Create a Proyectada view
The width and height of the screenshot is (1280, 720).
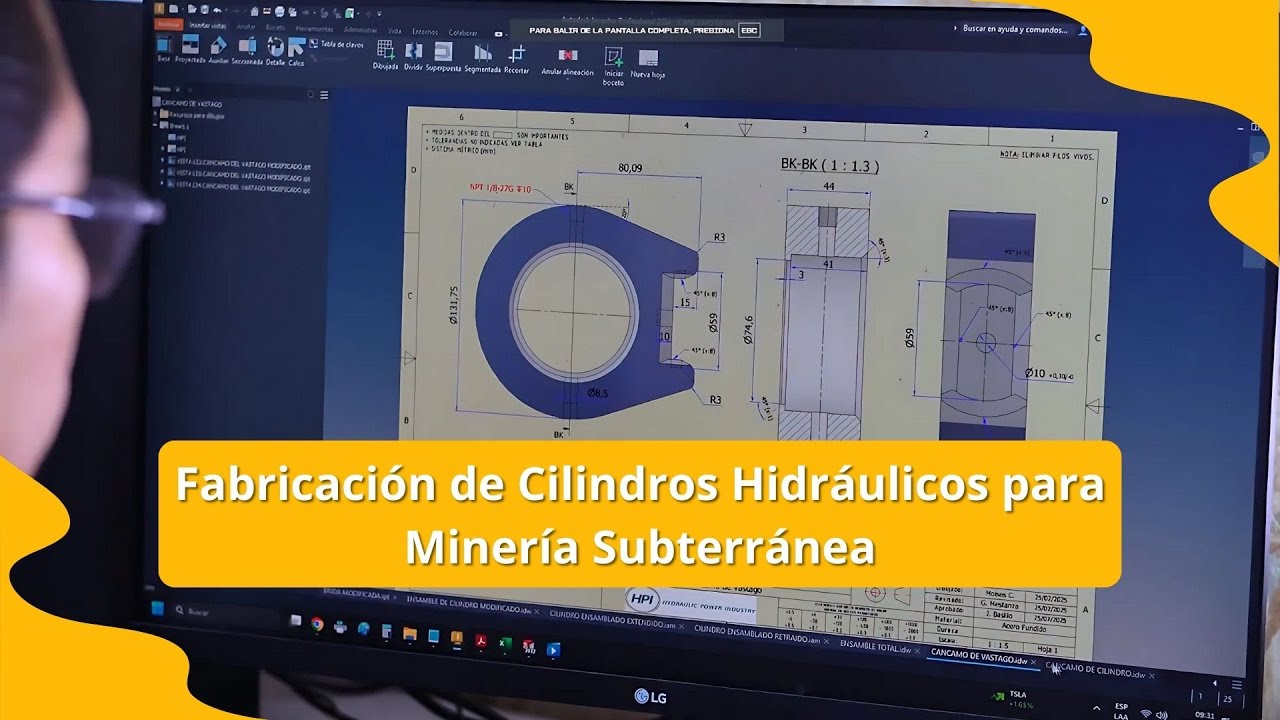click(190, 51)
